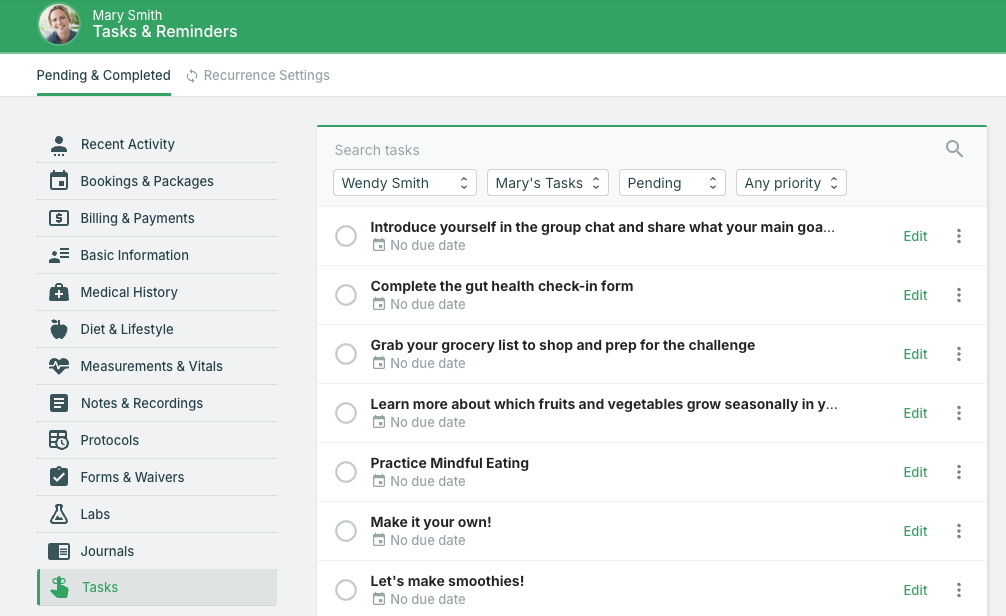Click the Medical History briefcase icon
Screen dimensions: 1006x616
(59, 292)
